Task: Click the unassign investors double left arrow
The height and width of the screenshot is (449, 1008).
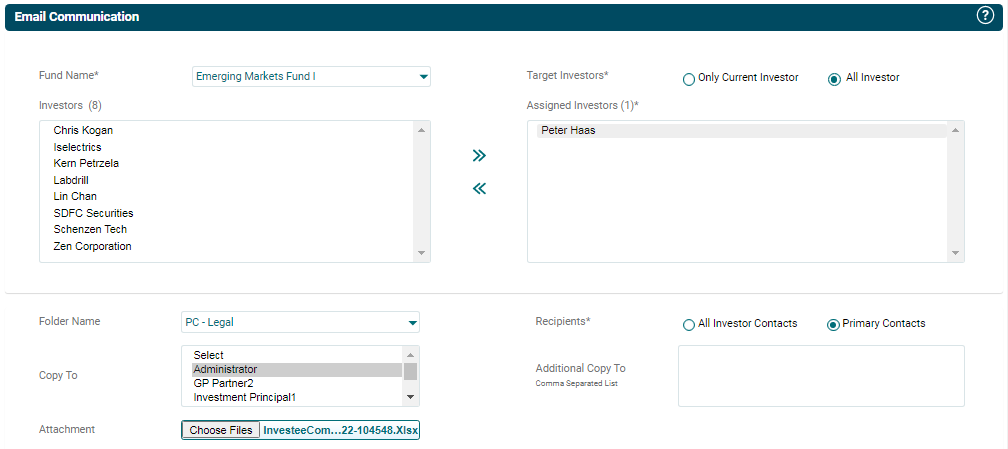Action: coord(479,189)
